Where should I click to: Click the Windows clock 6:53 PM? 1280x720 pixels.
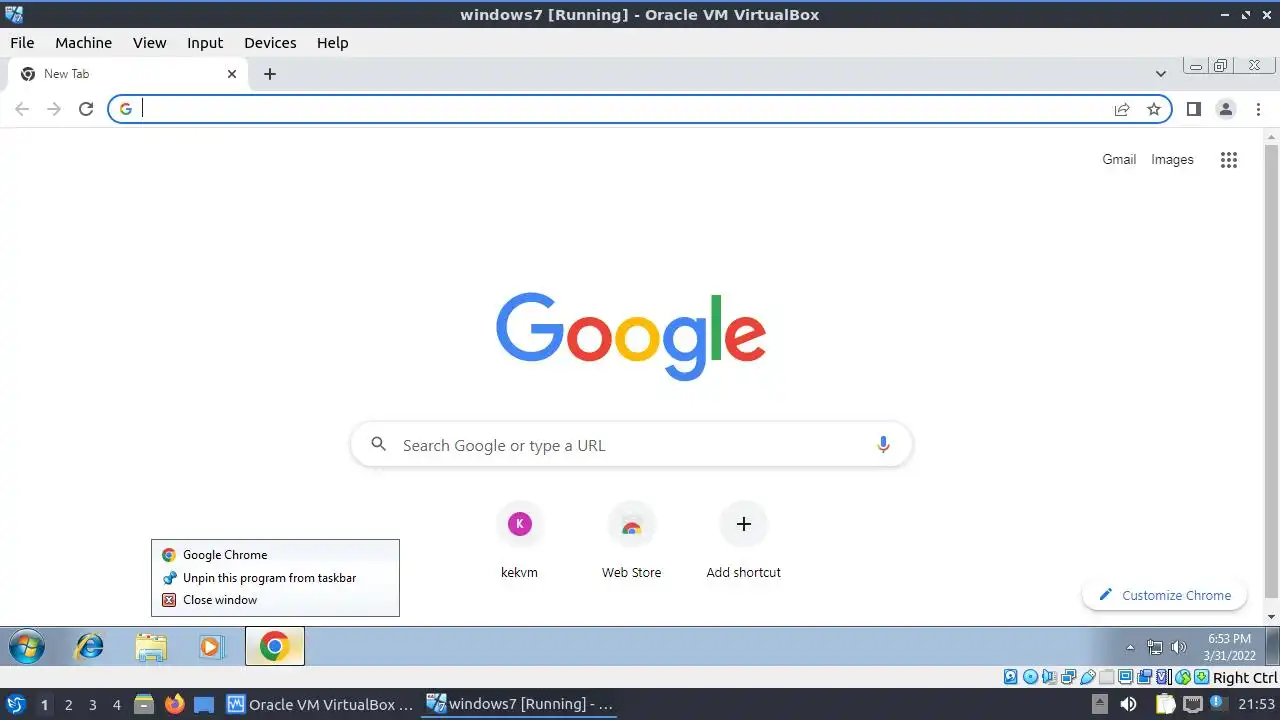(x=1229, y=638)
